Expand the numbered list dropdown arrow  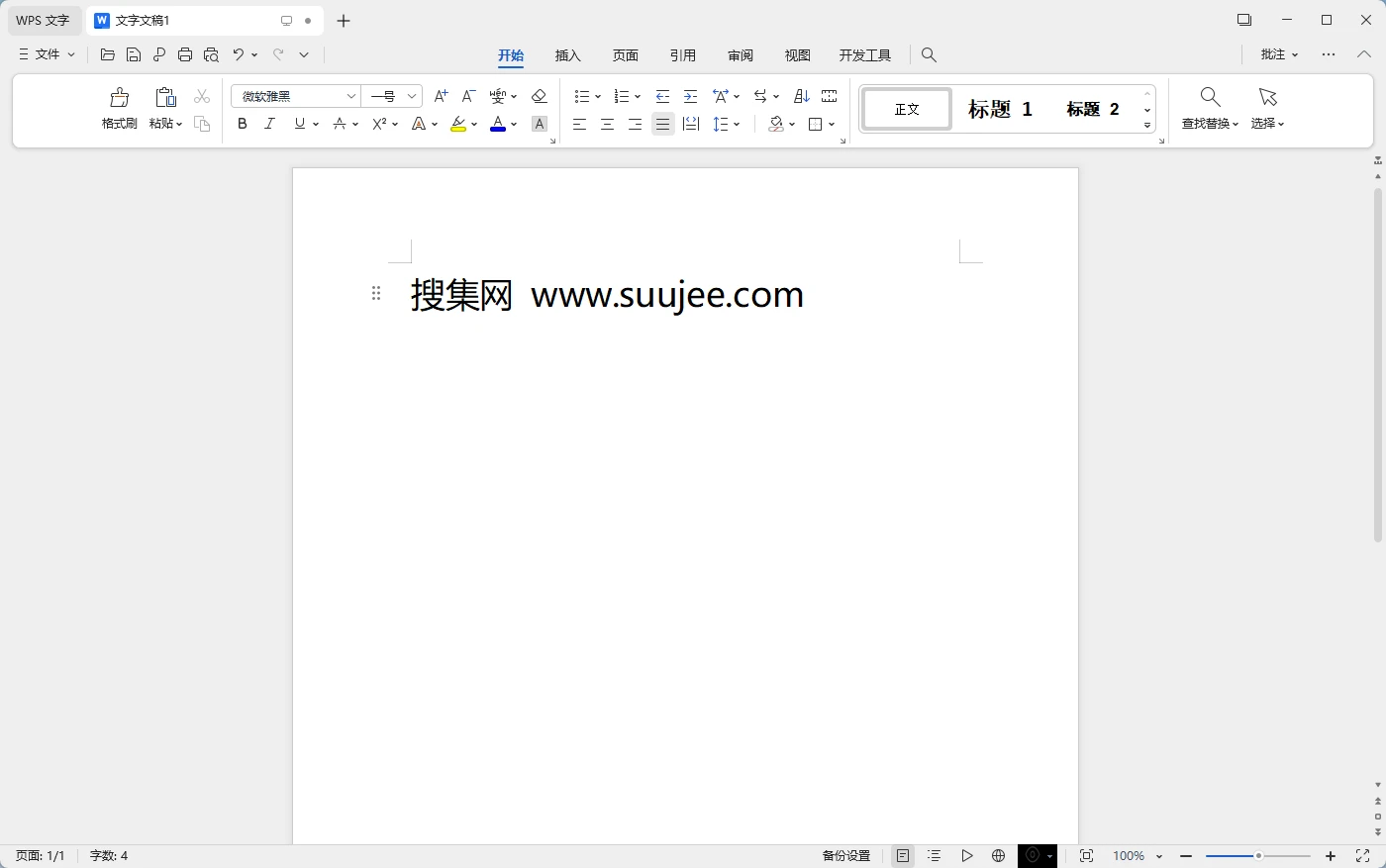click(638, 97)
